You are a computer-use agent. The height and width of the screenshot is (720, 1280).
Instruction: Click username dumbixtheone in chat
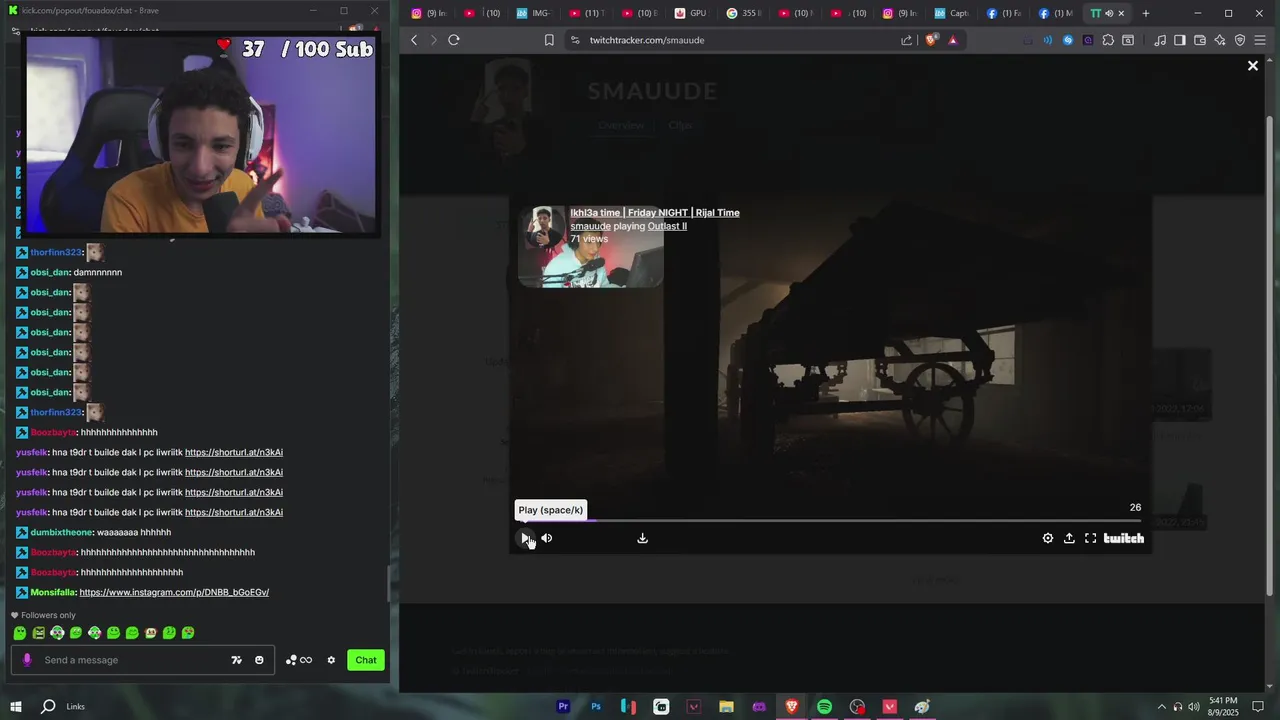pyautogui.click(x=61, y=532)
